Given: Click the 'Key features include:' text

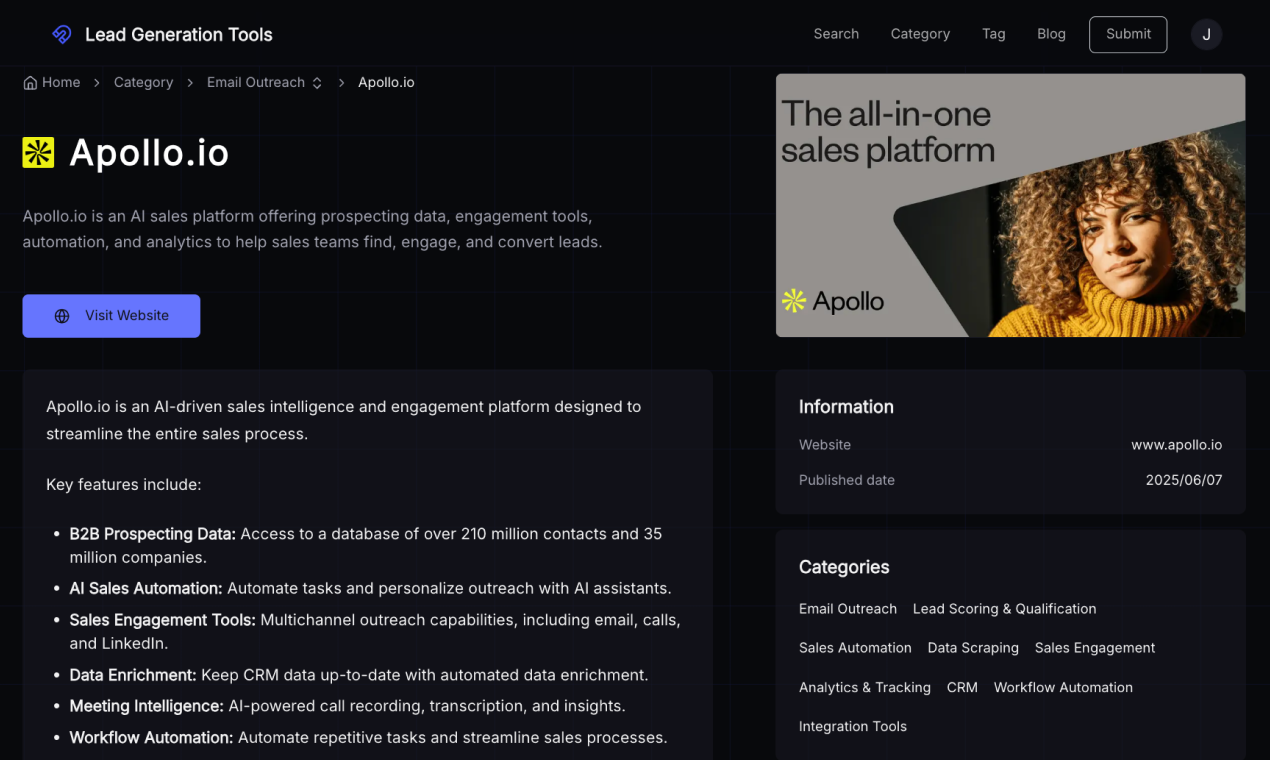Looking at the screenshot, I should click(x=124, y=484).
